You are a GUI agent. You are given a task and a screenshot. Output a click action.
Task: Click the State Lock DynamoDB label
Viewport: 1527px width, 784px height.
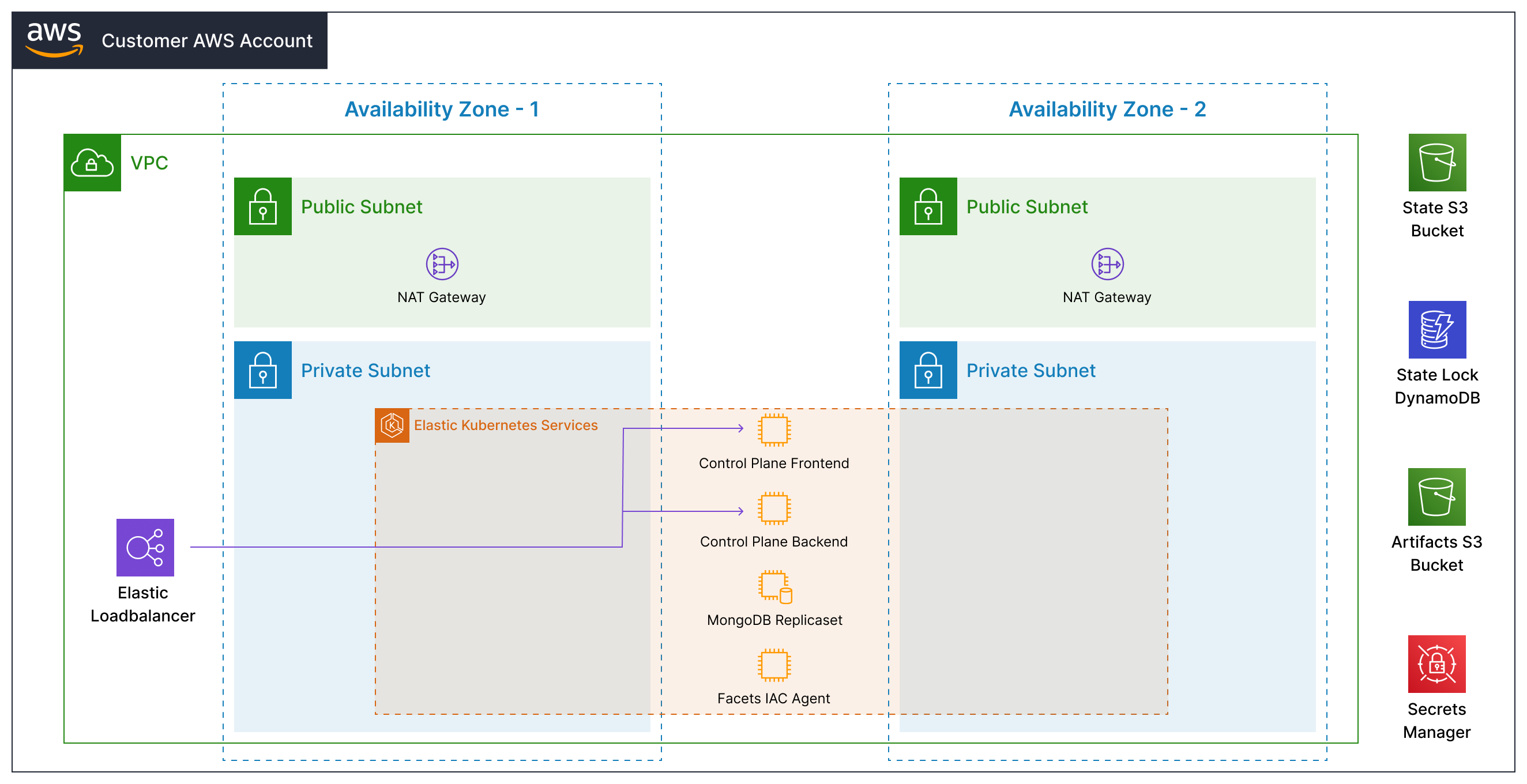1437,386
